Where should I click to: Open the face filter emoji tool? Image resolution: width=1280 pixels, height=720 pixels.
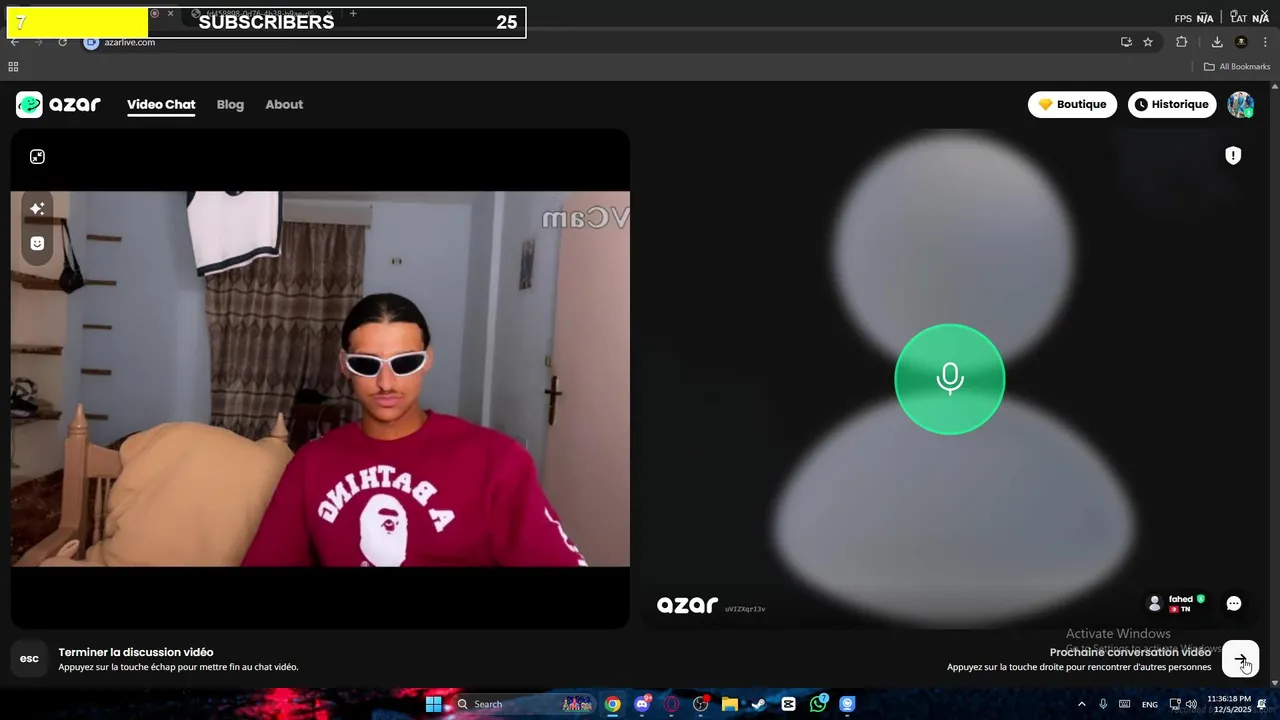pos(37,243)
